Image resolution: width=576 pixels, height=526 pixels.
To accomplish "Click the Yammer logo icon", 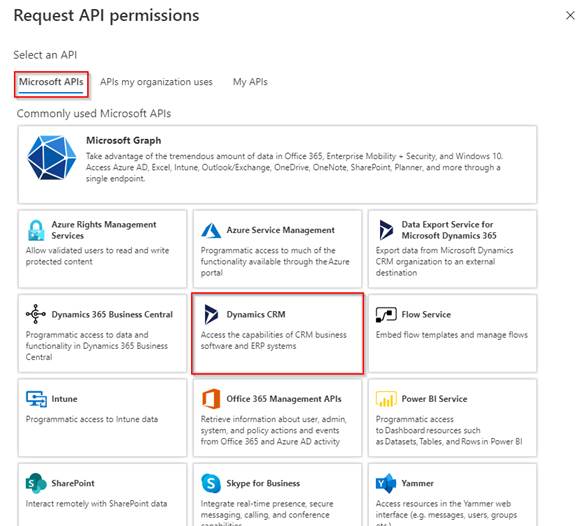I will click(x=386, y=483).
